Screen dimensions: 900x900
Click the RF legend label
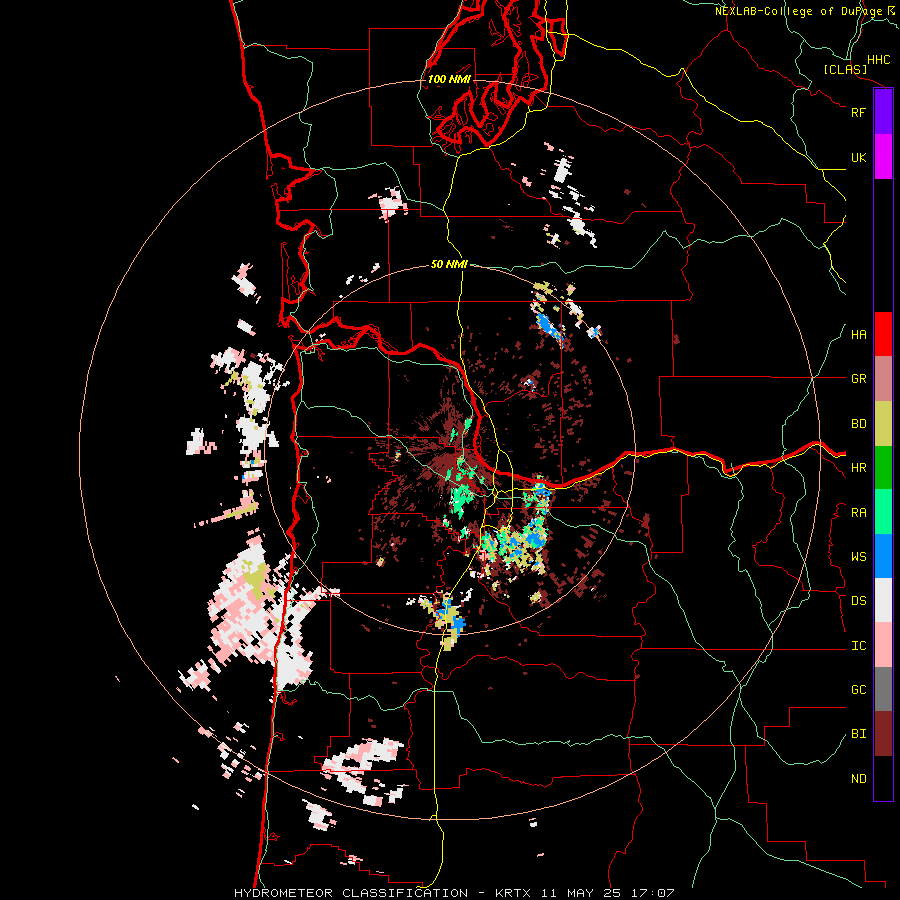858,112
